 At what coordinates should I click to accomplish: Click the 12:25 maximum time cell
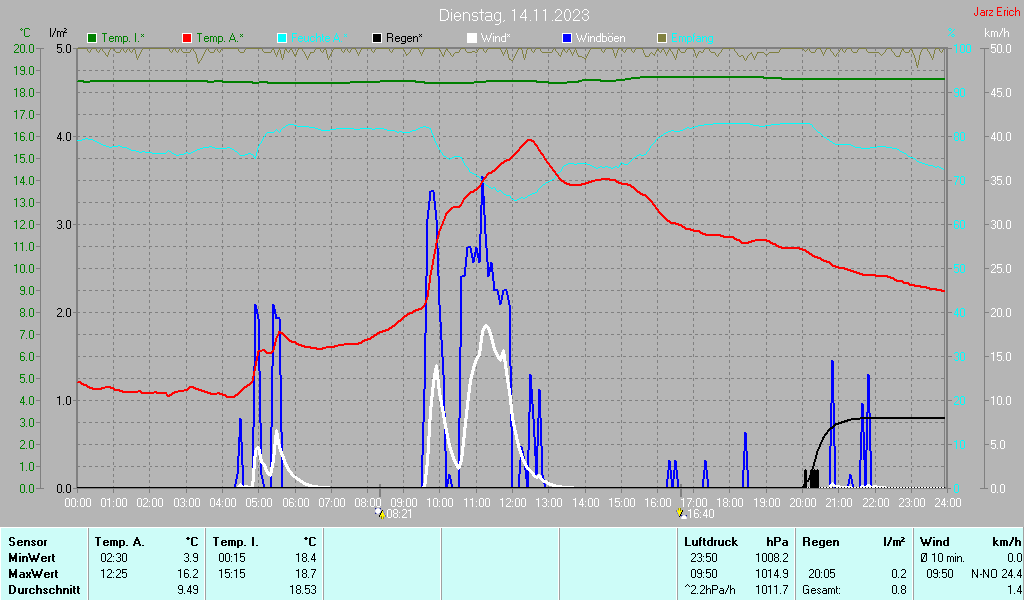(x=114, y=574)
